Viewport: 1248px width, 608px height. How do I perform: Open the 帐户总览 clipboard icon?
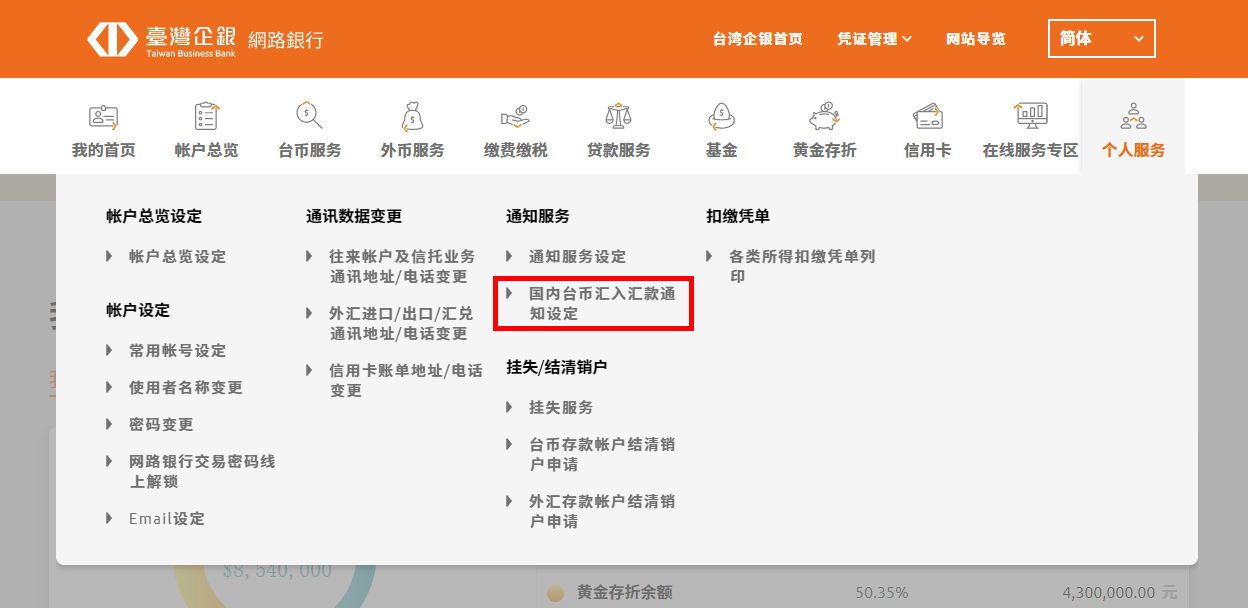coord(206,117)
